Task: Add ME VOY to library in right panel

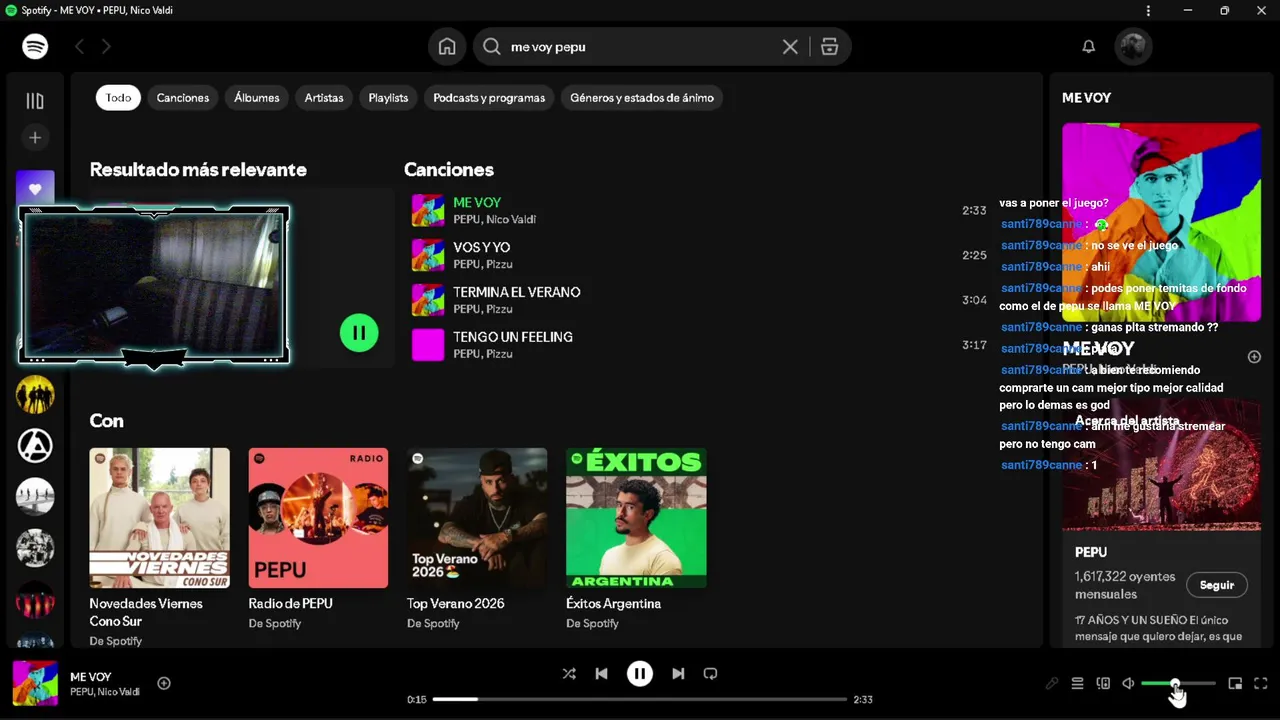Action: point(1254,357)
